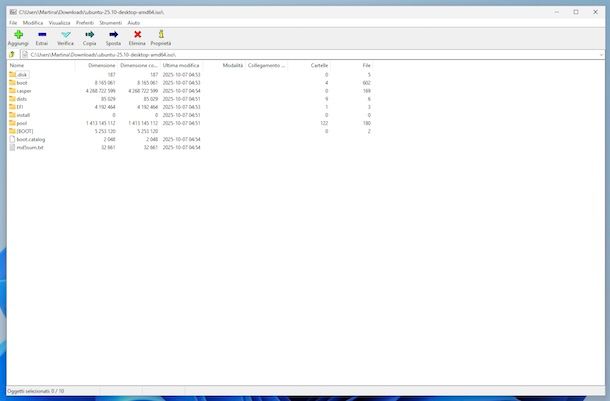Click the 7-Zip app icon in the title bar

click(x=13, y=12)
